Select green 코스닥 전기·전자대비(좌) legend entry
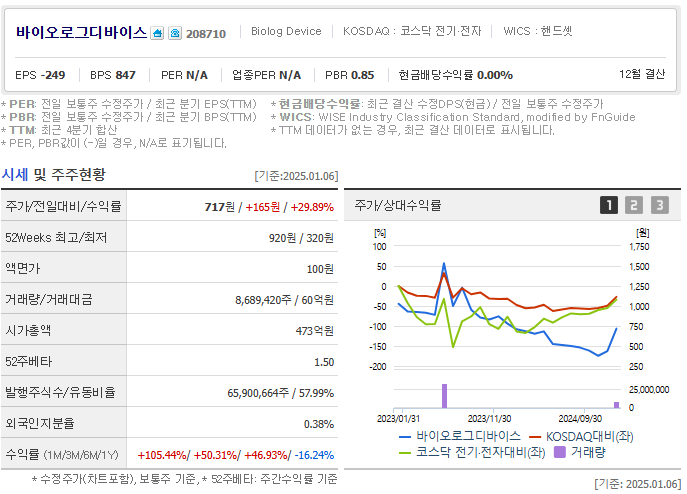This screenshot has width=687, height=494. coord(472,452)
